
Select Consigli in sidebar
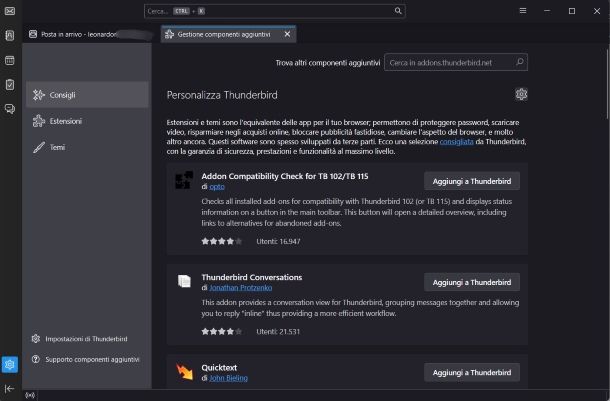(x=87, y=95)
